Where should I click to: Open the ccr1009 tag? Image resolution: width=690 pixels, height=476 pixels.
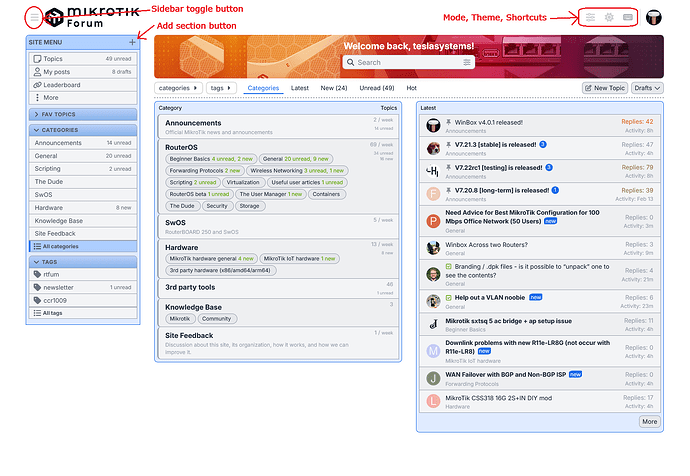click(83, 300)
